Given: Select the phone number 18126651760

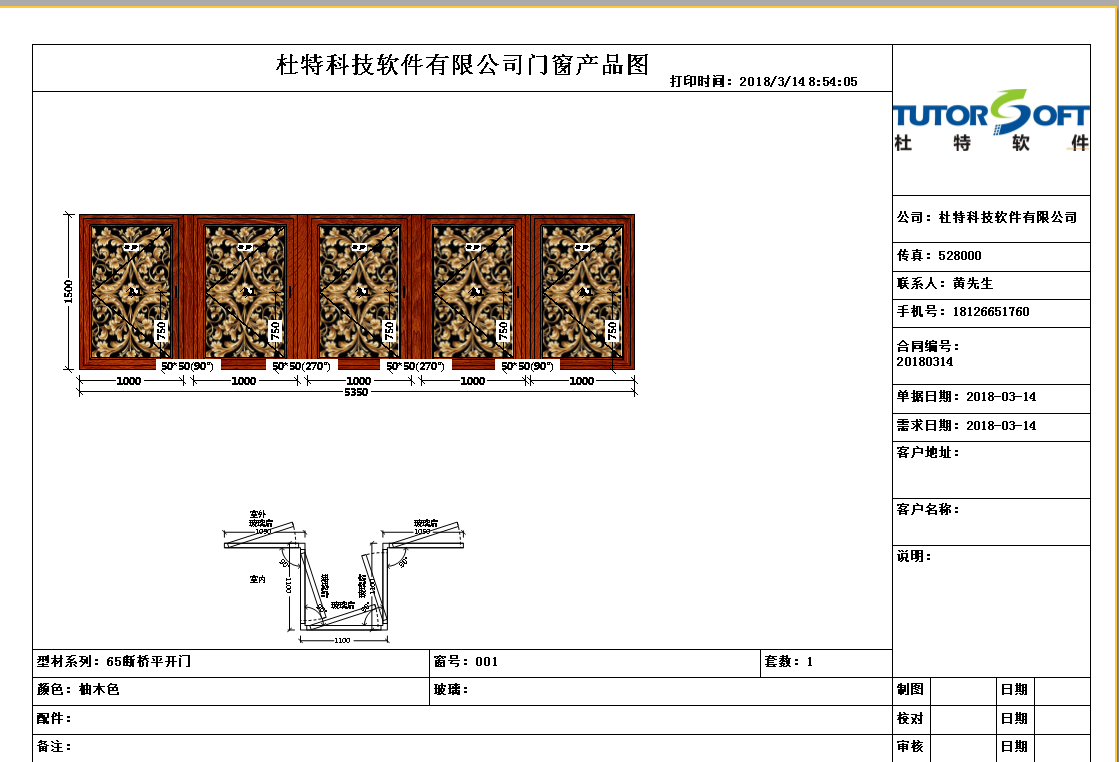Looking at the screenshot, I should tap(991, 312).
